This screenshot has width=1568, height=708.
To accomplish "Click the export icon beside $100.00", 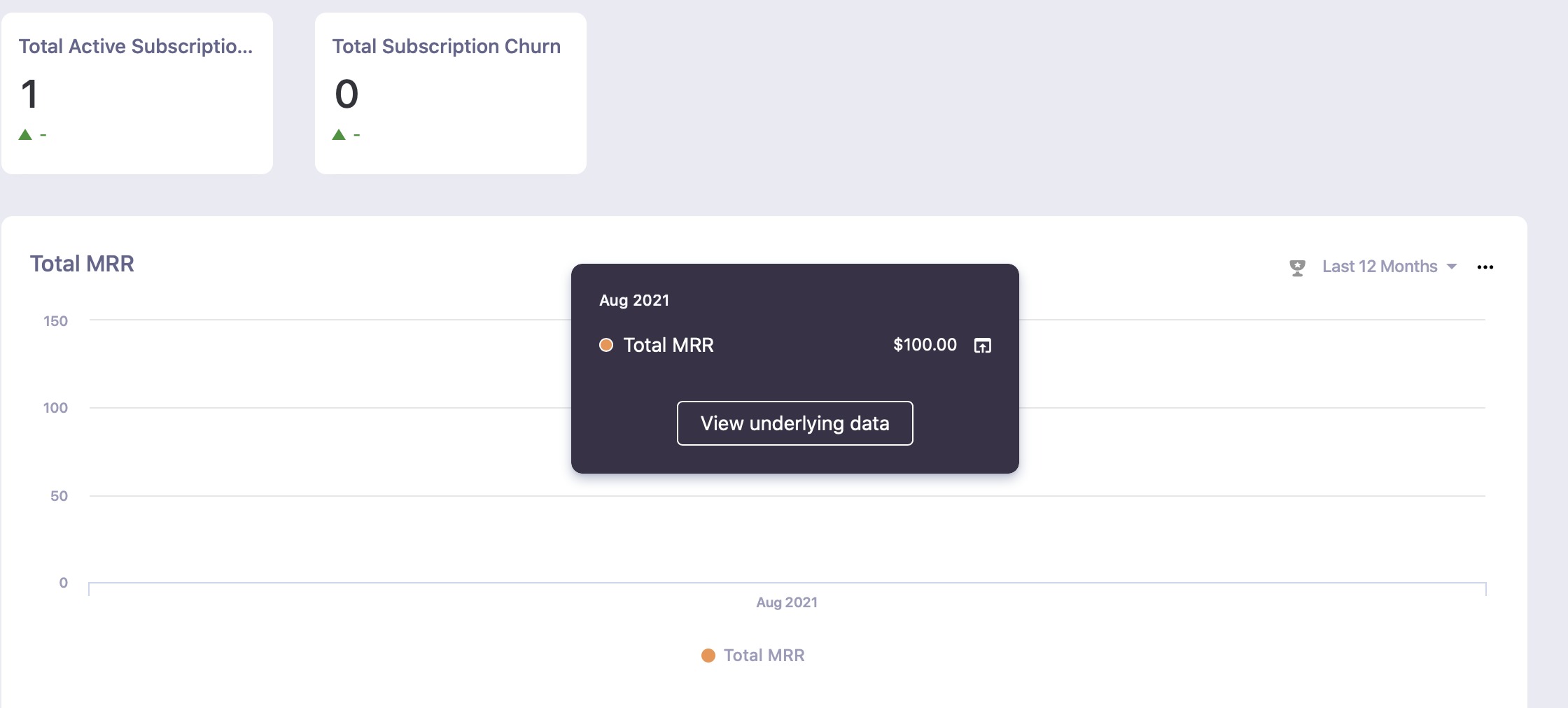I will [982, 346].
